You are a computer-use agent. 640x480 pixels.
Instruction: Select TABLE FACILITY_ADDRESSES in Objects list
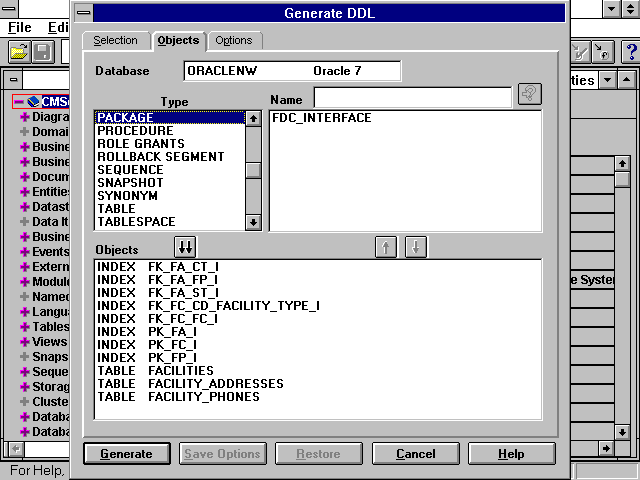[x=190, y=384]
